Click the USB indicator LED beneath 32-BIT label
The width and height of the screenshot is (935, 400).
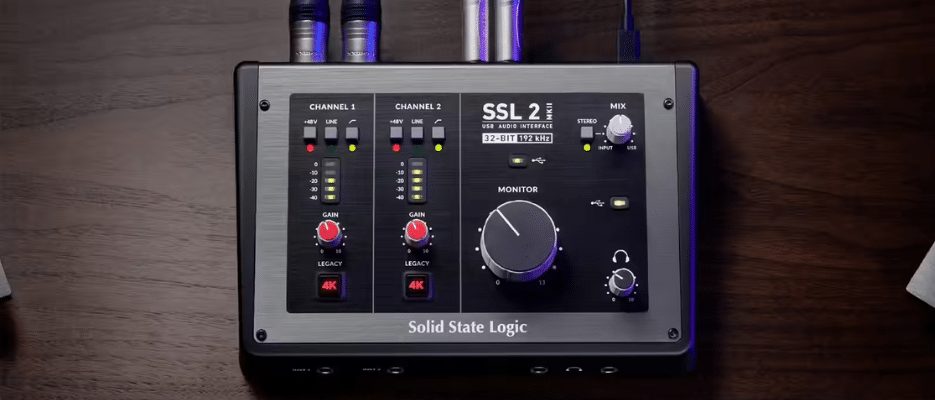coord(517,160)
